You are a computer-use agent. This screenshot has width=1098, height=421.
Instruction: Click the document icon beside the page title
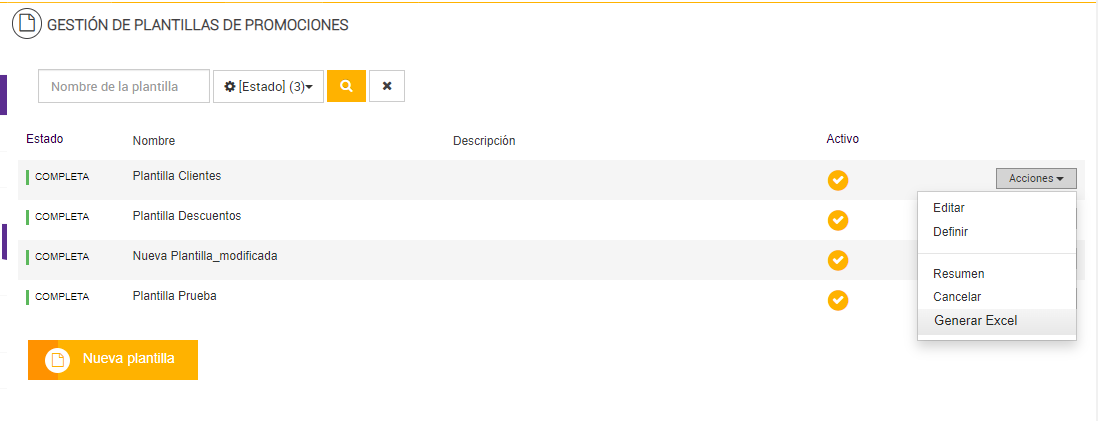[x=26, y=24]
